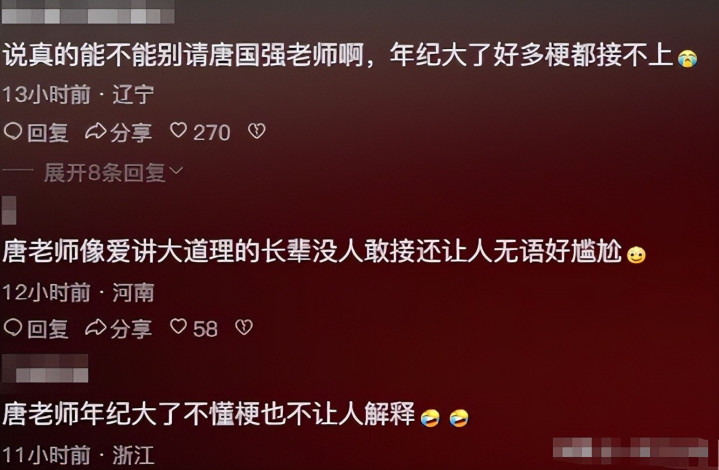Open the second commenter's blurred avatar
The image size is (719, 470).
tap(9, 210)
